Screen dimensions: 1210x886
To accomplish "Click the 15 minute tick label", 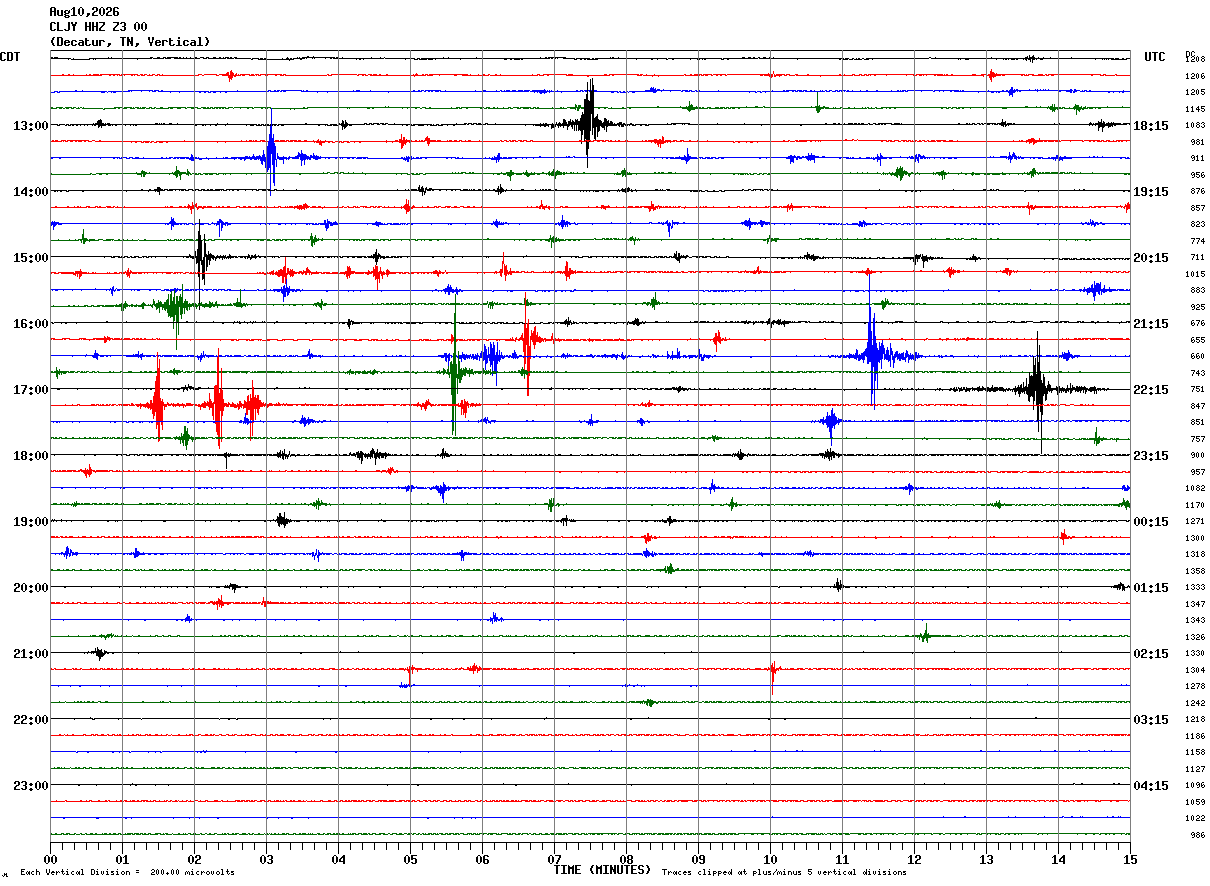I will coord(1130,859).
